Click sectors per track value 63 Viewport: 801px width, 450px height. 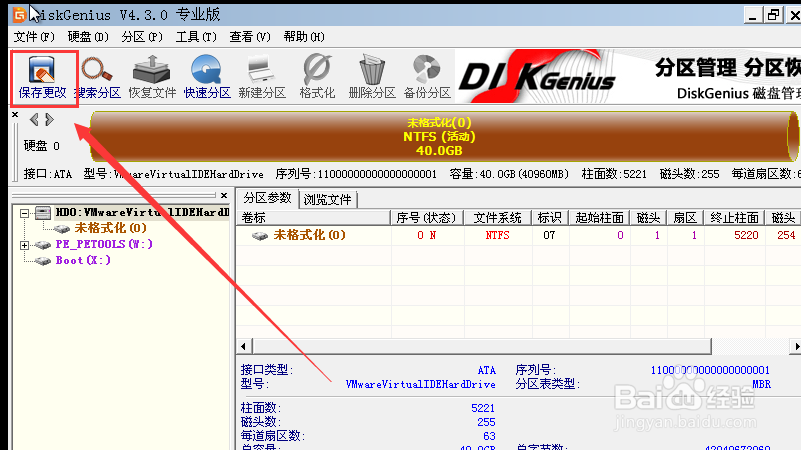point(489,436)
